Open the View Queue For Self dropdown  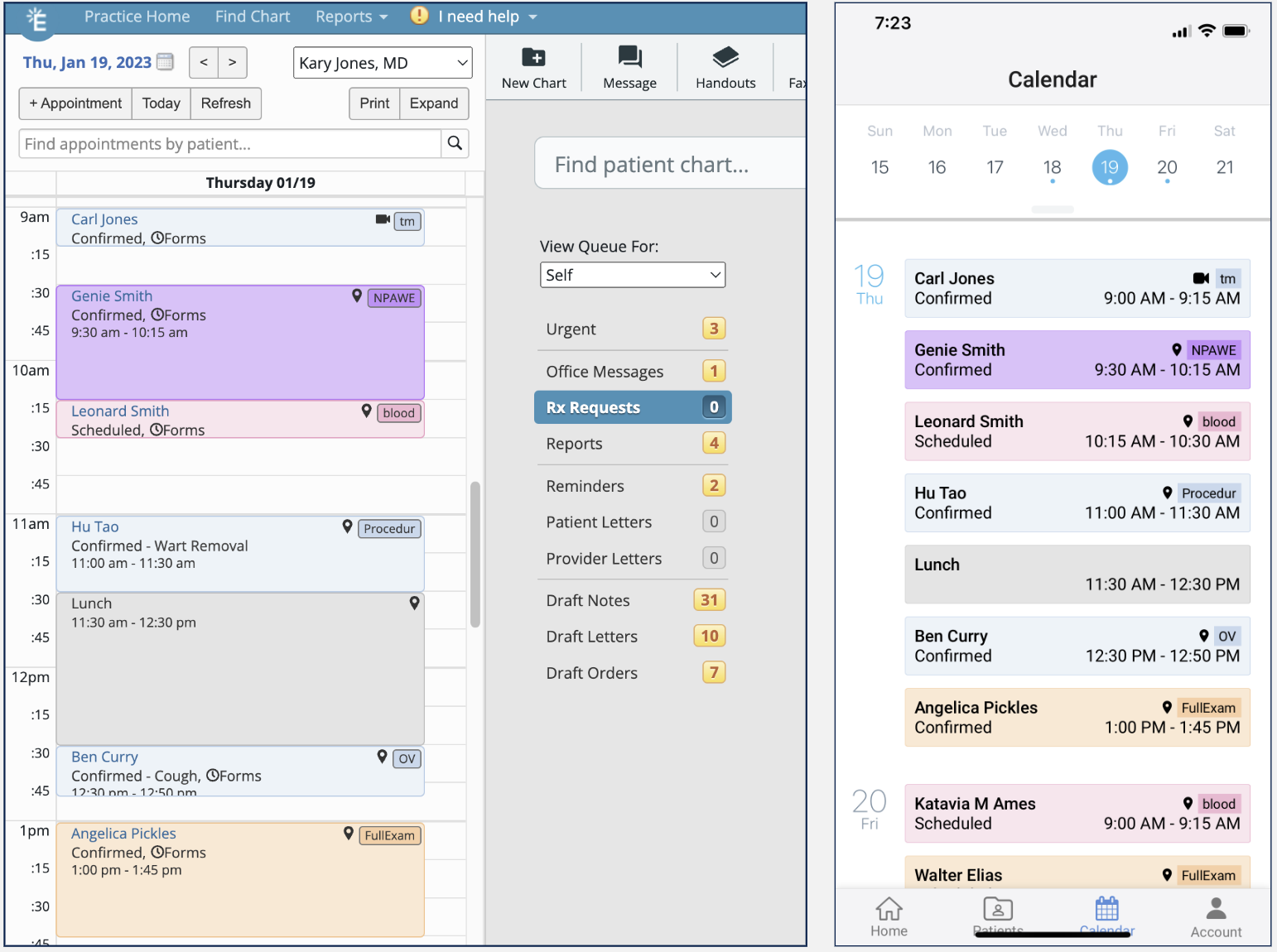click(633, 275)
